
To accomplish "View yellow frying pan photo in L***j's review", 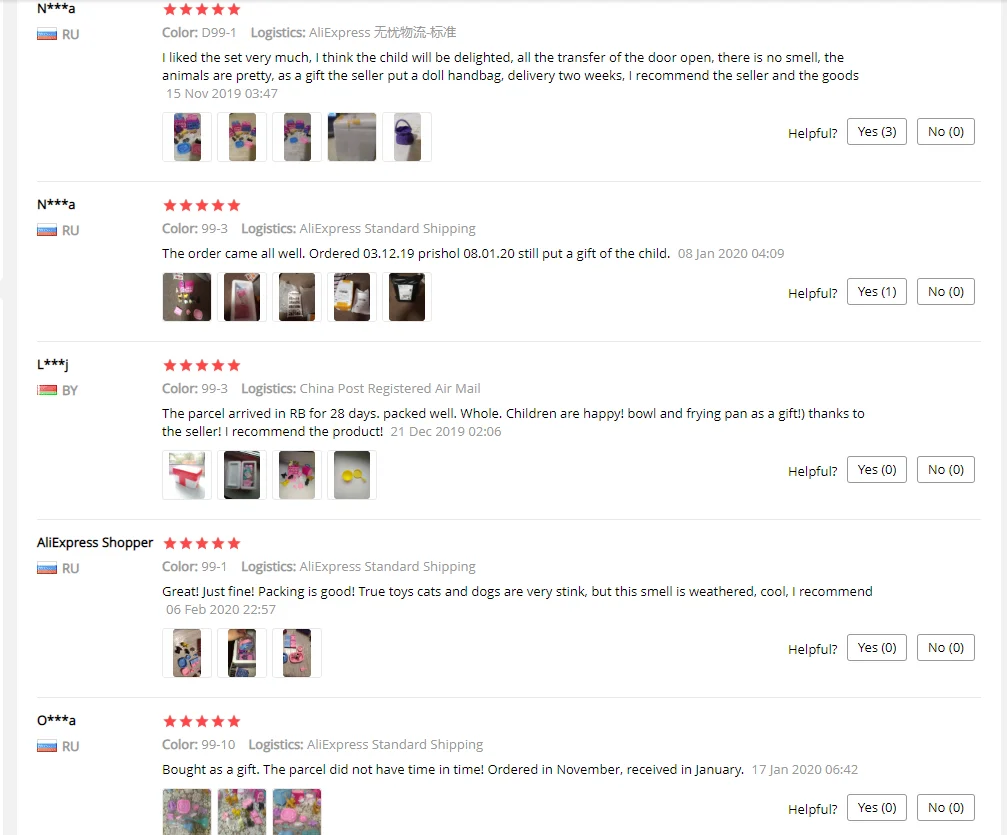I will (352, 475).
